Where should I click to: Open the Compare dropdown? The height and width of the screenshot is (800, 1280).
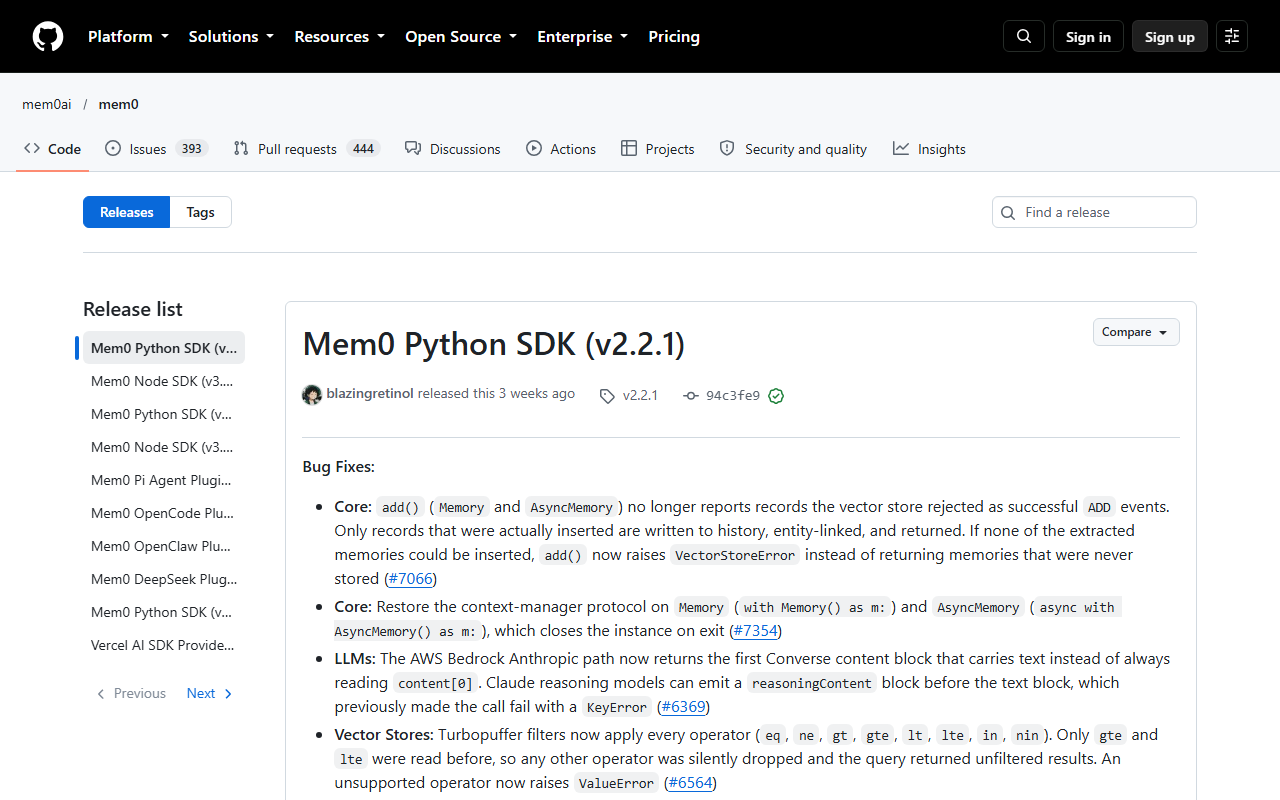pos(1136,332)
